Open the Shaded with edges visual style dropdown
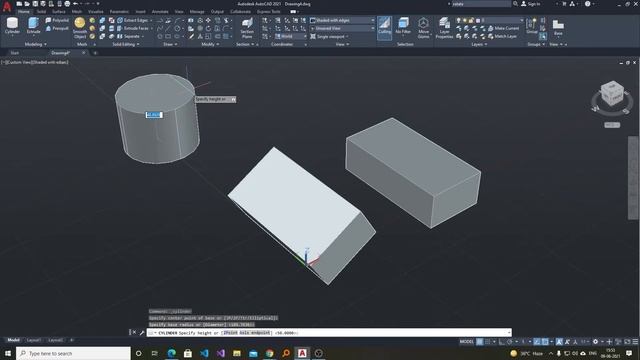The image size is (640, 360). pyautogui.click(x=342, y=20)
